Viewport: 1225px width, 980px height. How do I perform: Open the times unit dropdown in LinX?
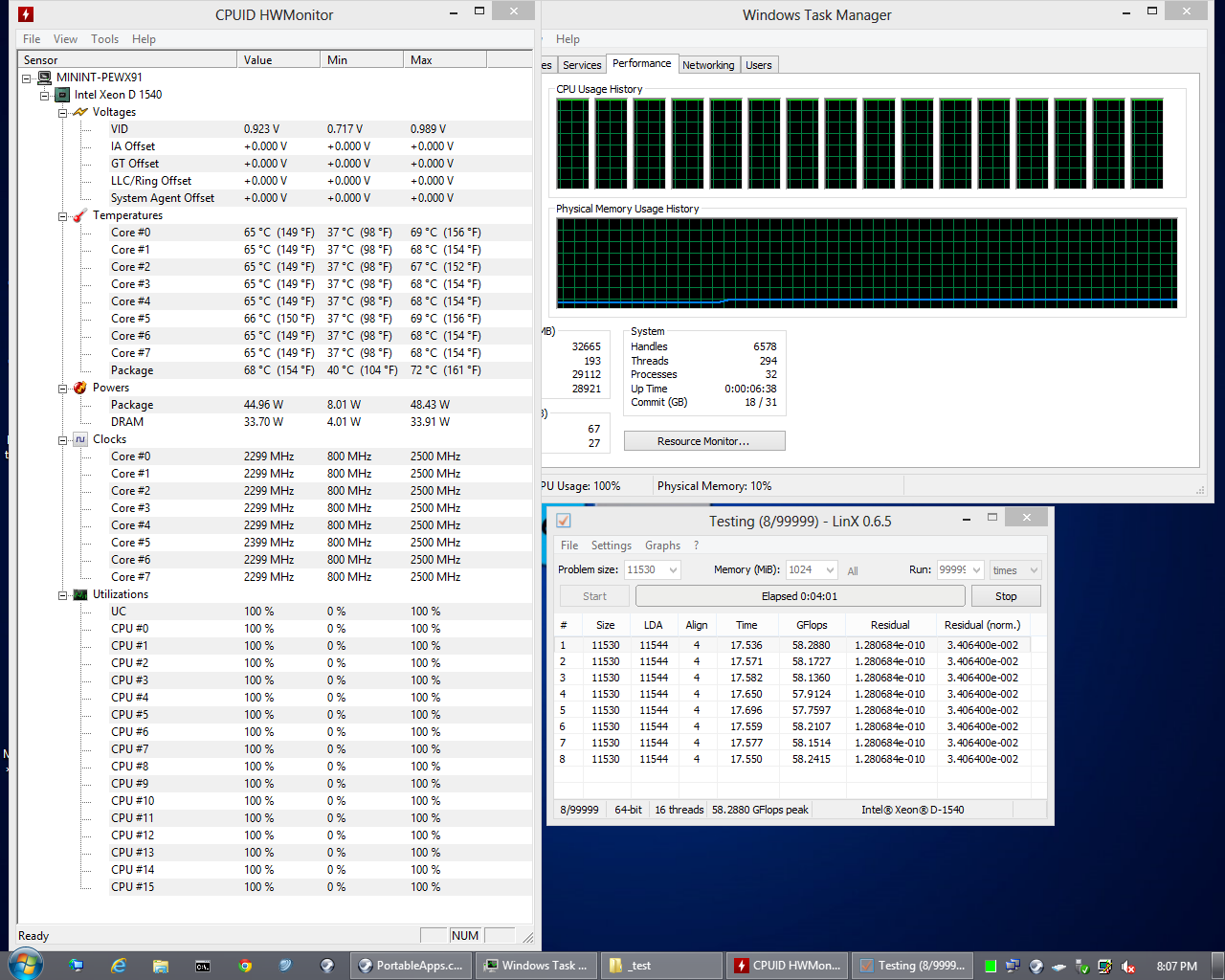(1034, 569)
